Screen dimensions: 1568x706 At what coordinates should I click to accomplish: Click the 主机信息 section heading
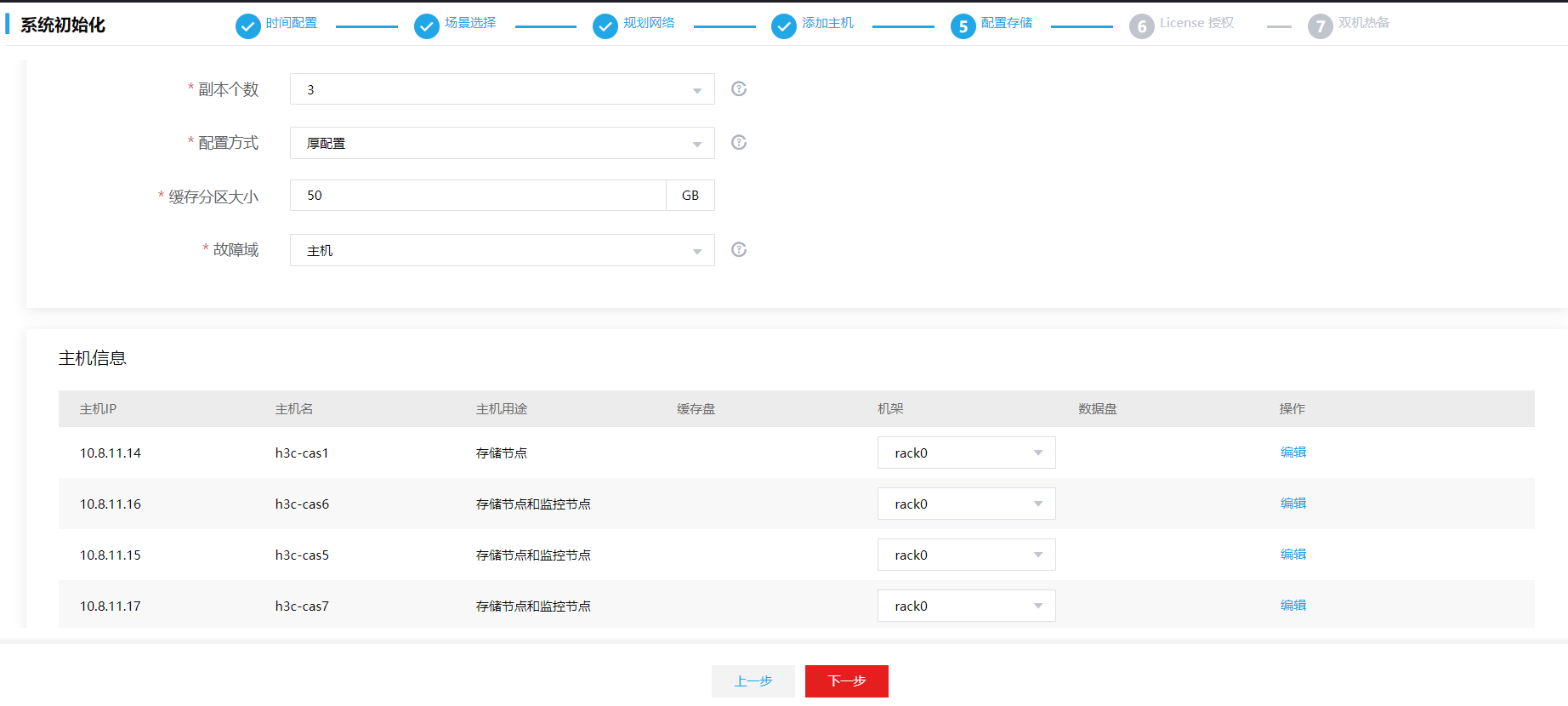(93, 358)
